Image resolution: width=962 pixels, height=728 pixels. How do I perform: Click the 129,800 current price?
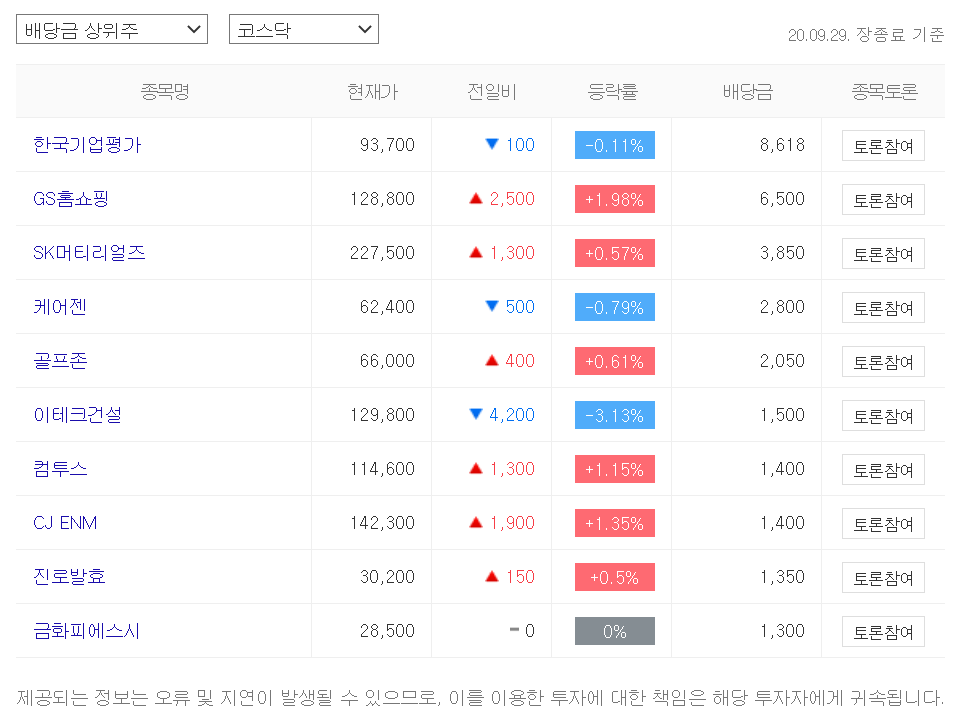(x=382, y=415)
